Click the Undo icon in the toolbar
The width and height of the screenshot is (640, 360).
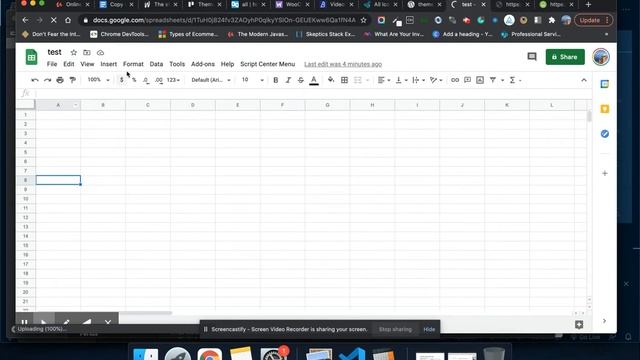pyautogui.click(x=35, y=80)
